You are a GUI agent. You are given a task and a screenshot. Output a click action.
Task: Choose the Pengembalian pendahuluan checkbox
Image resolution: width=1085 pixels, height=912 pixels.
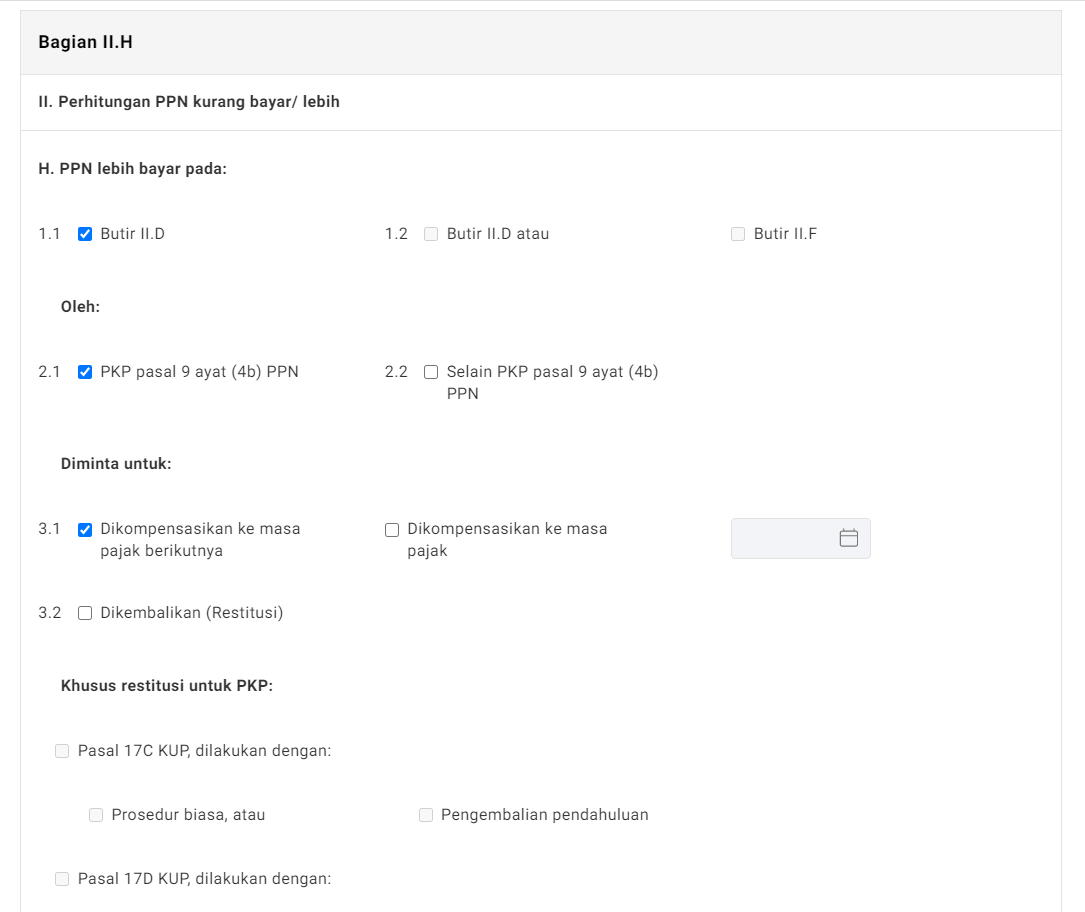(x=426, y=815)
